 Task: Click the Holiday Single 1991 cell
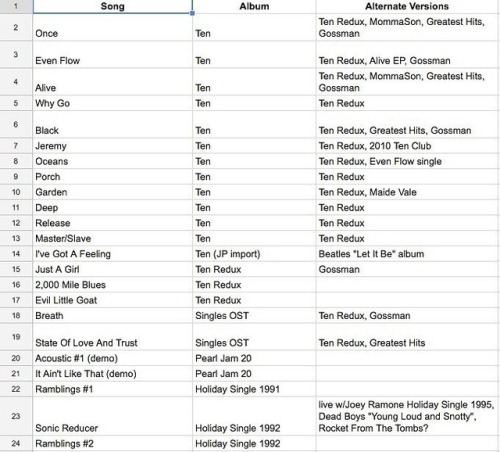pos(254,389)
